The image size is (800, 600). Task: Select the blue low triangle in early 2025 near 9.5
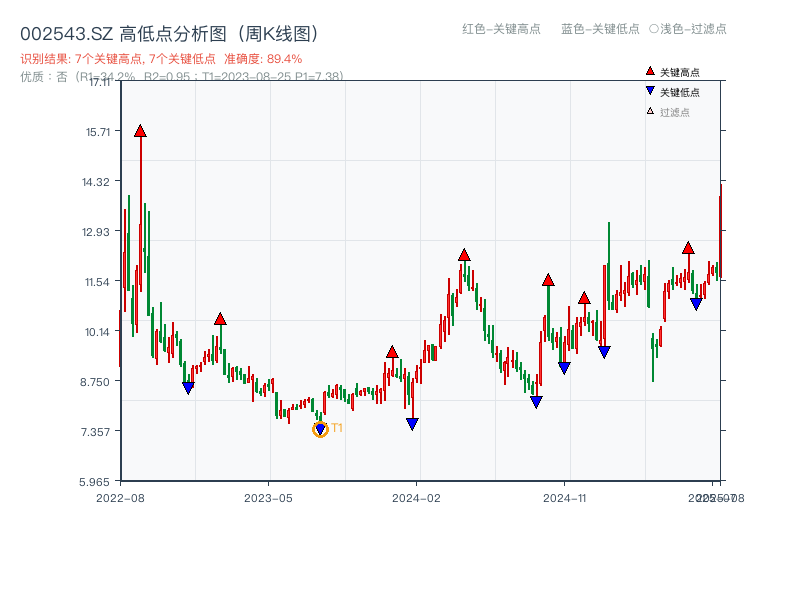point(604,352)
